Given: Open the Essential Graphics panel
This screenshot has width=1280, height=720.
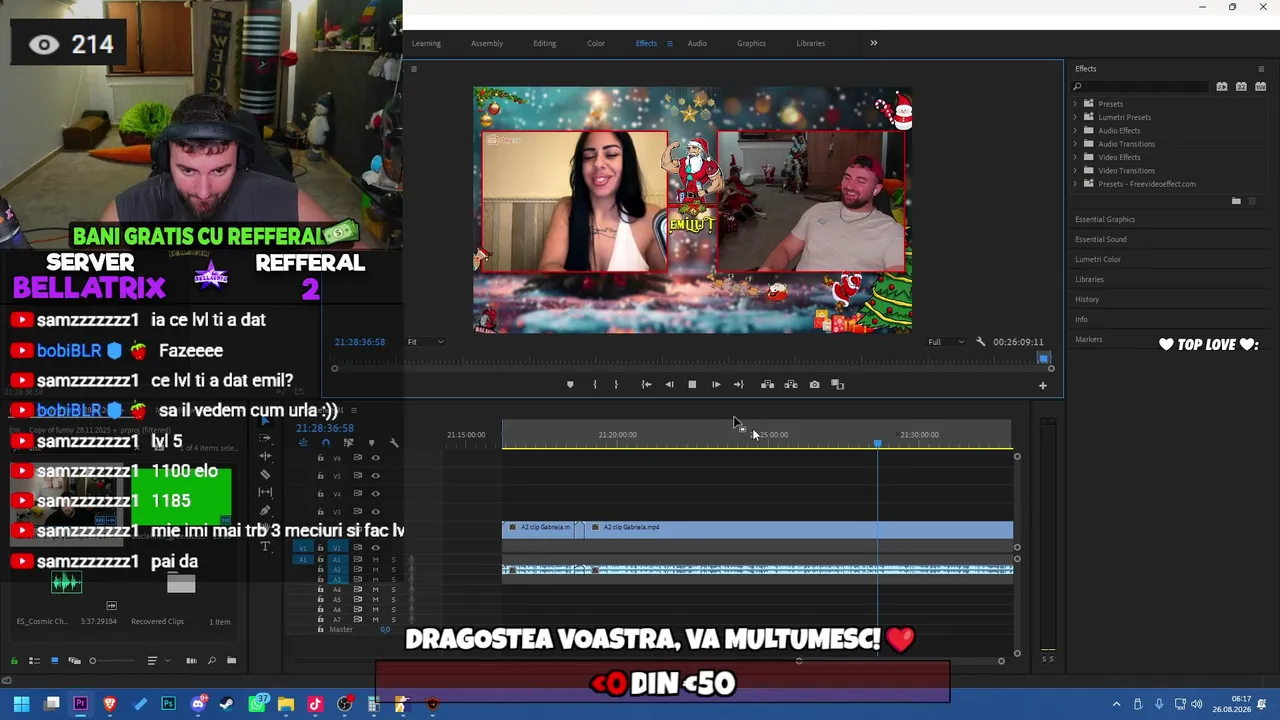Looking at the screenshot, I should tap(1105, 219).
